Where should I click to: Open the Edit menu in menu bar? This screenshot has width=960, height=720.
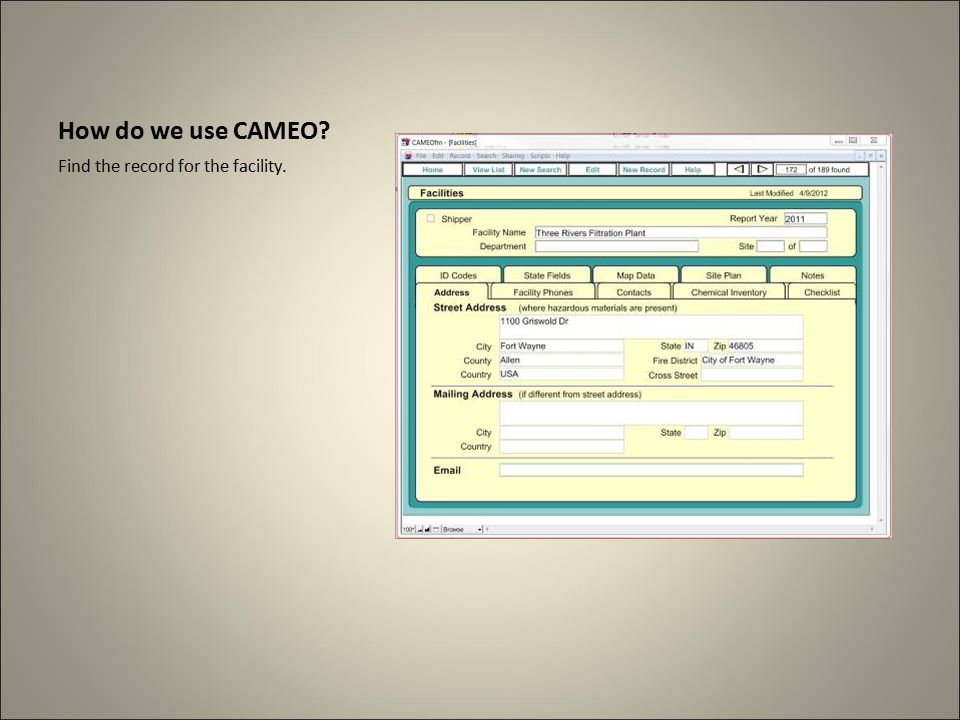(x=438, y=156)
